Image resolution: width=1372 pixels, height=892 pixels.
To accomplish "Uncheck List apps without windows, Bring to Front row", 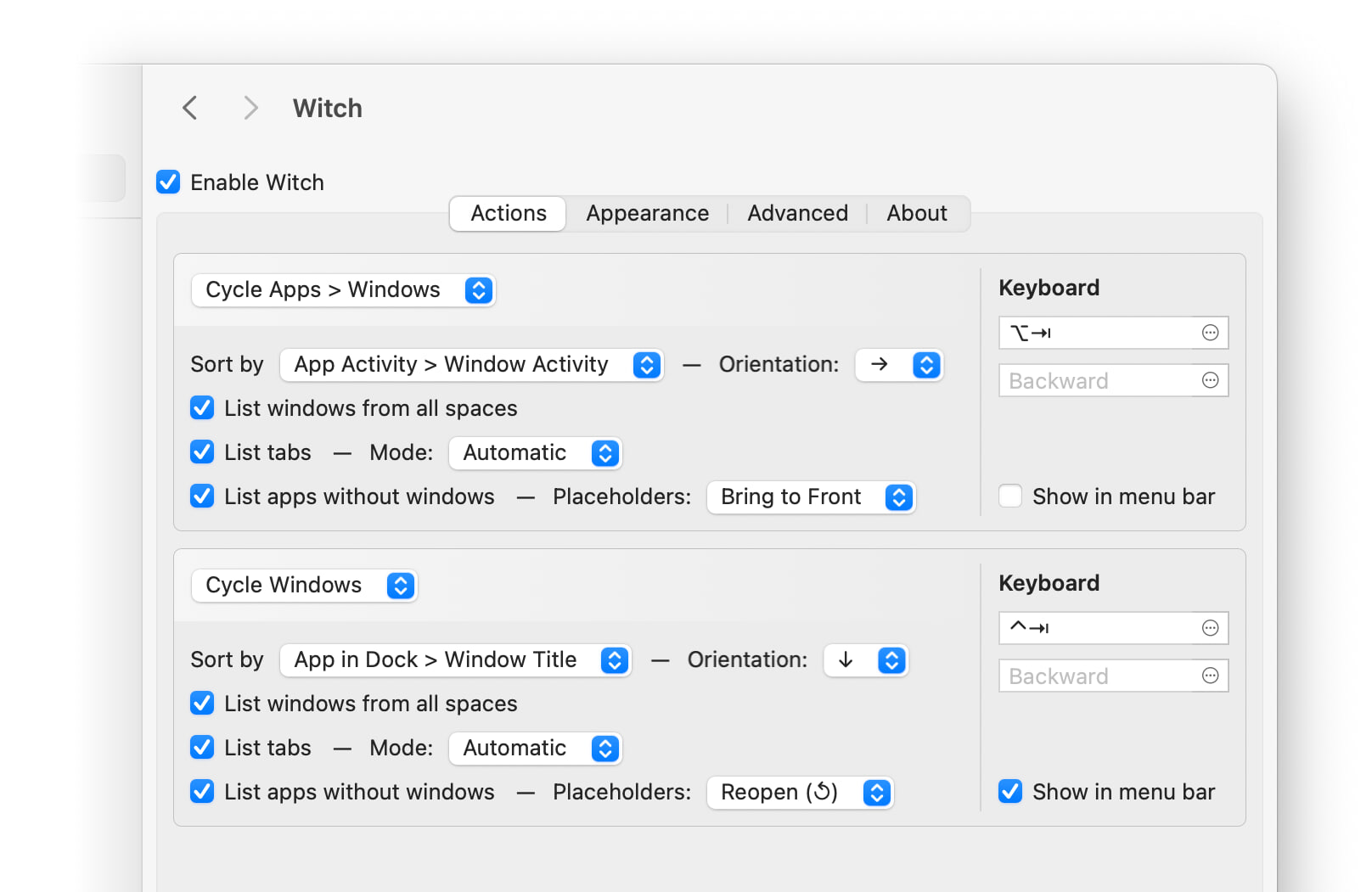I will [202, 496].
